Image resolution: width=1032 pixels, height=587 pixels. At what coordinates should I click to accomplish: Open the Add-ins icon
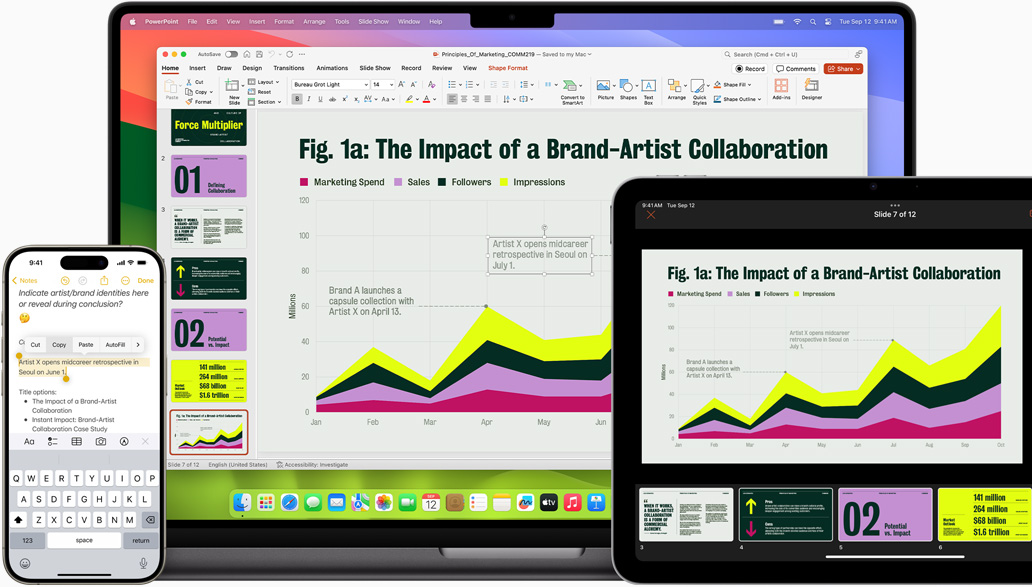click(x=782, y=86)
